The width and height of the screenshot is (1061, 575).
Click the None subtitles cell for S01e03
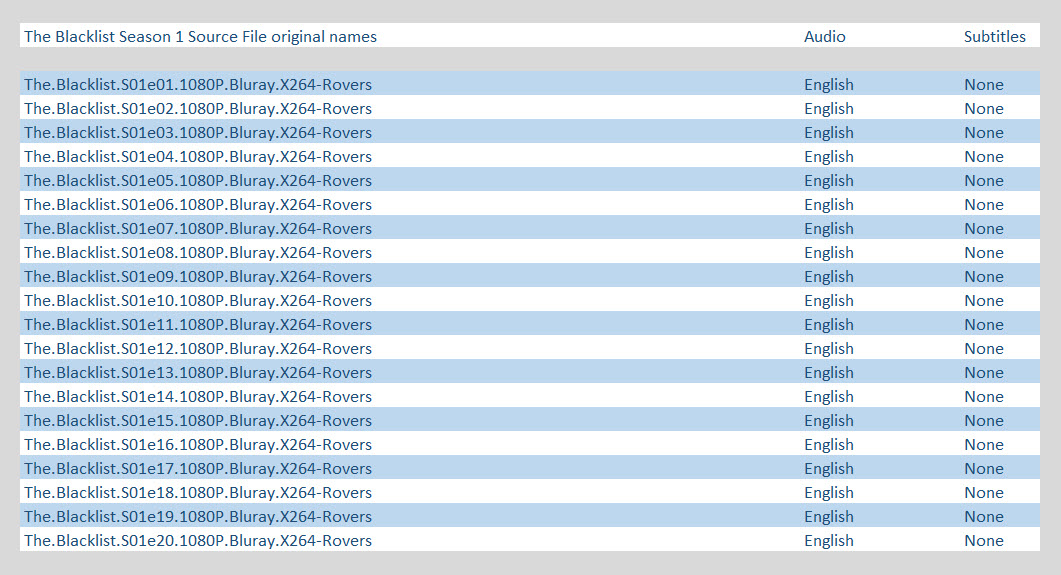(x=984, y=133)
